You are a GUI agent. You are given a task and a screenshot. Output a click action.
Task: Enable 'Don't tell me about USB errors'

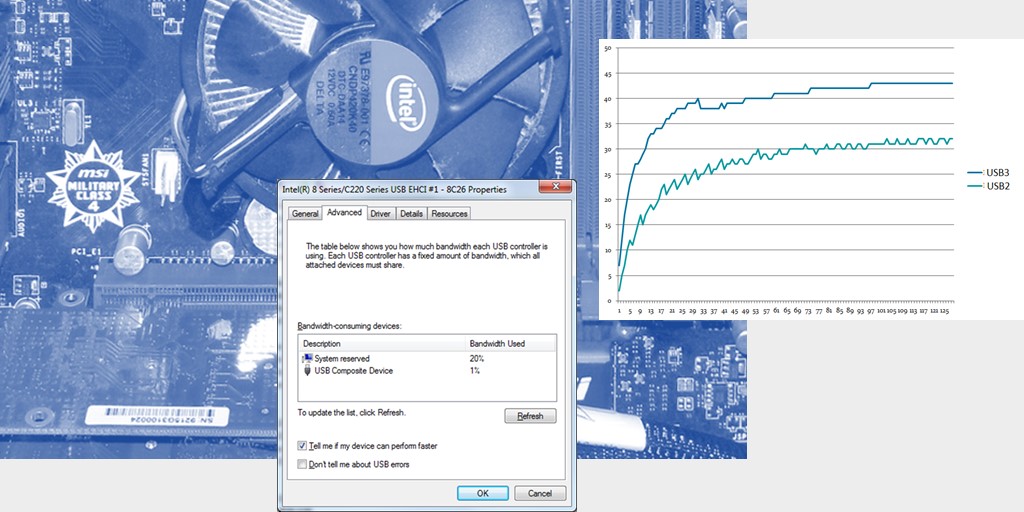(x=353, y=464)
